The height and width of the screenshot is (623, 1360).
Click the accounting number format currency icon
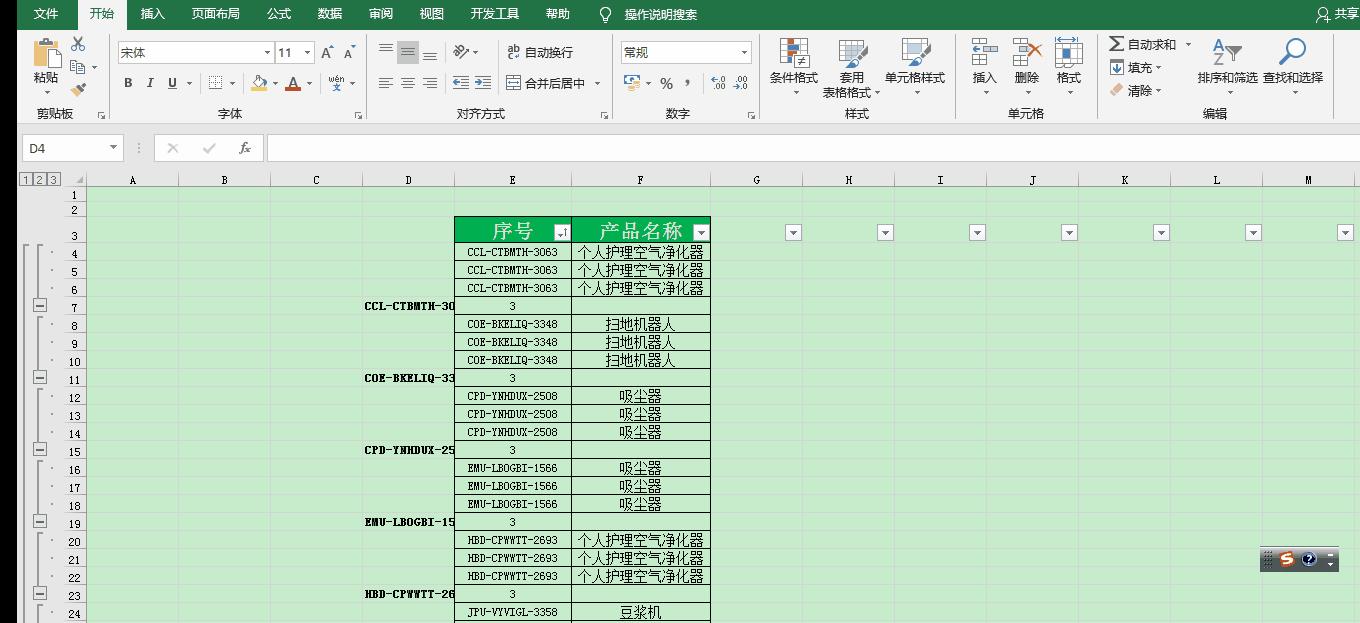click(x=632, y=83)
